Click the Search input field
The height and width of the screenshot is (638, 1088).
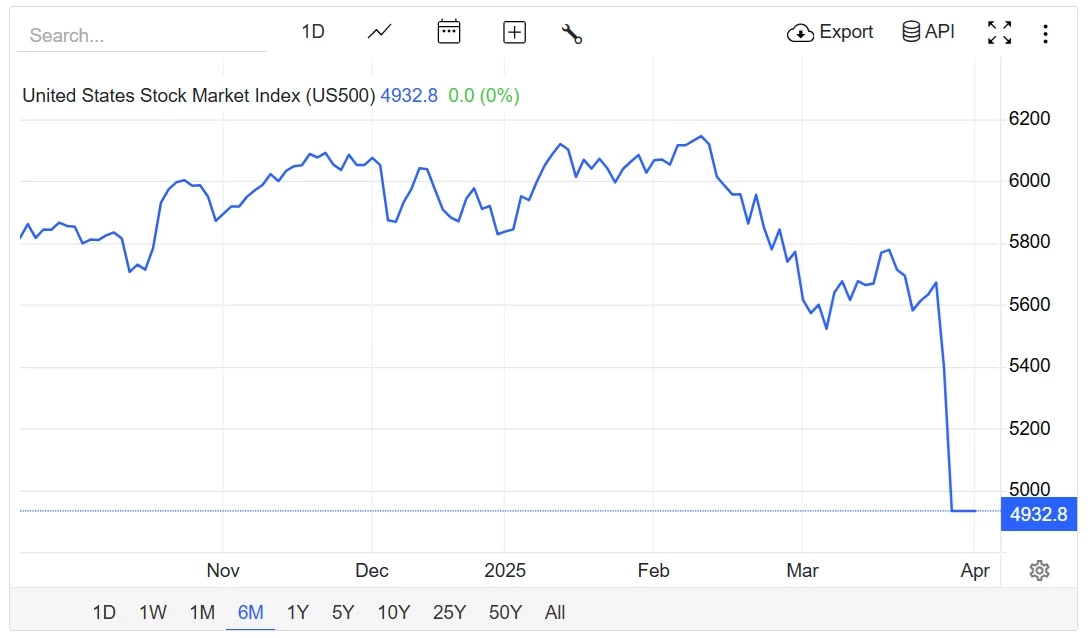click(x=142, y=35)
